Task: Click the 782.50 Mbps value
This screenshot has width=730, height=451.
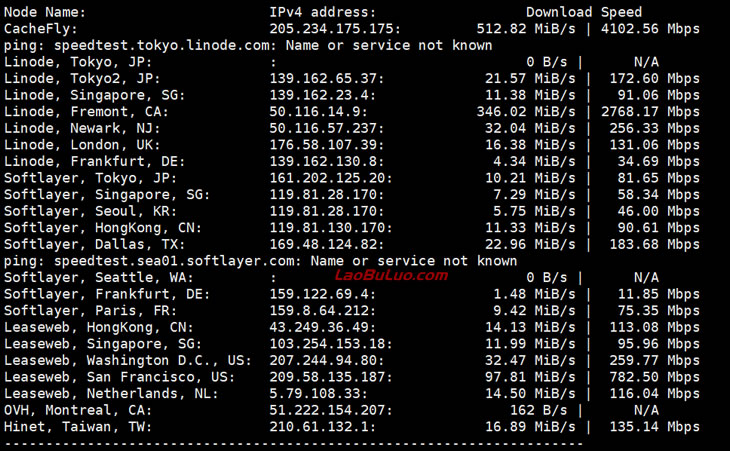Action: tap(655, 377)
